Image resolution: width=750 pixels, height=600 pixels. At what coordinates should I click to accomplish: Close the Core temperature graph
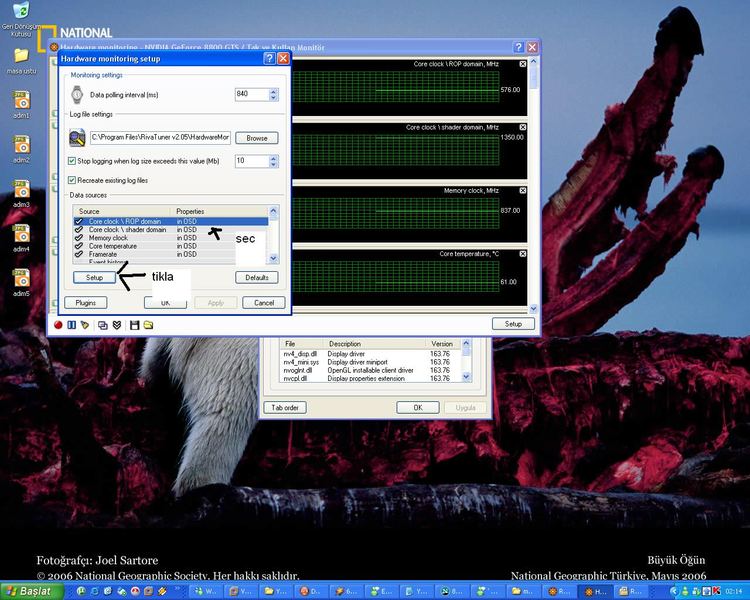coord(523,254)
